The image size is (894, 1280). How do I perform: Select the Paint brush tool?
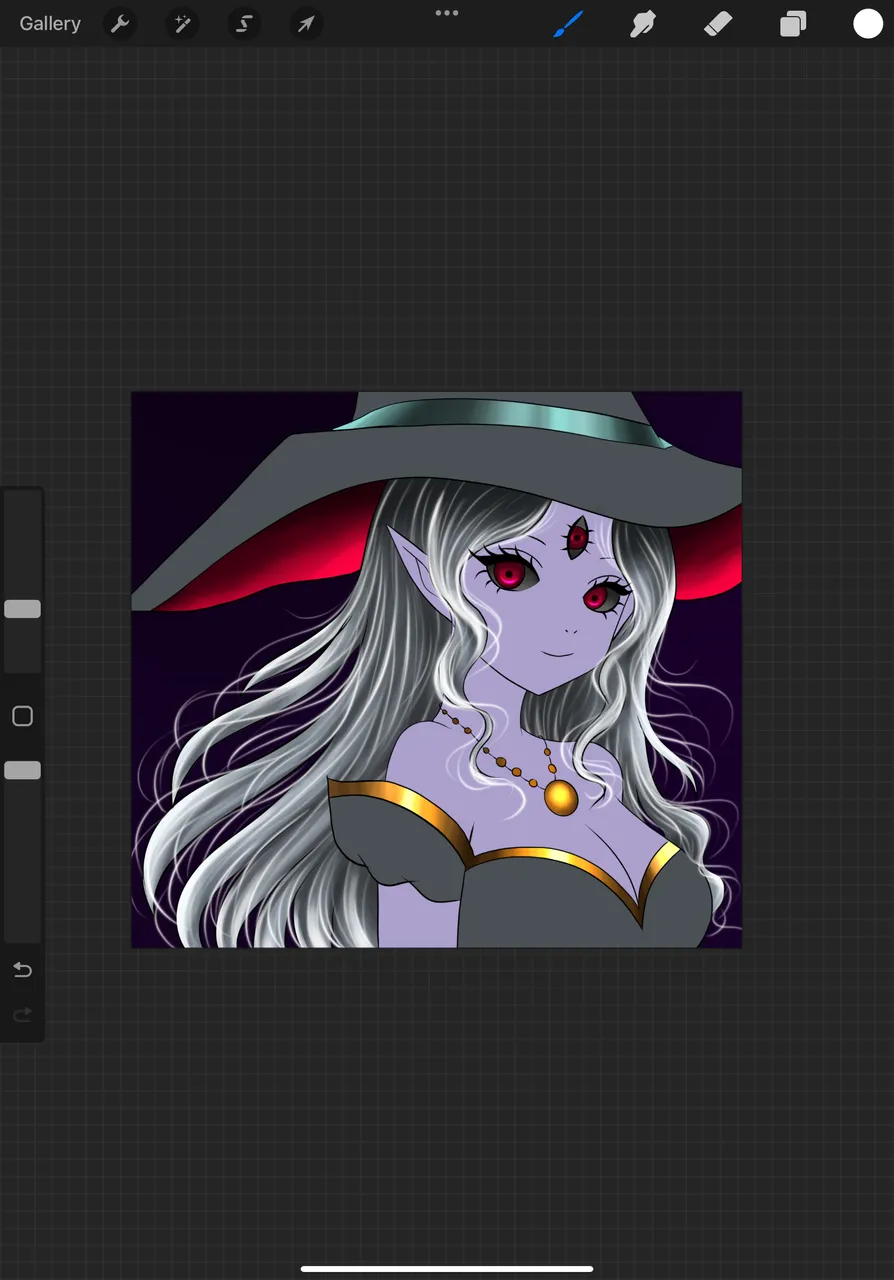click(569, 24)
